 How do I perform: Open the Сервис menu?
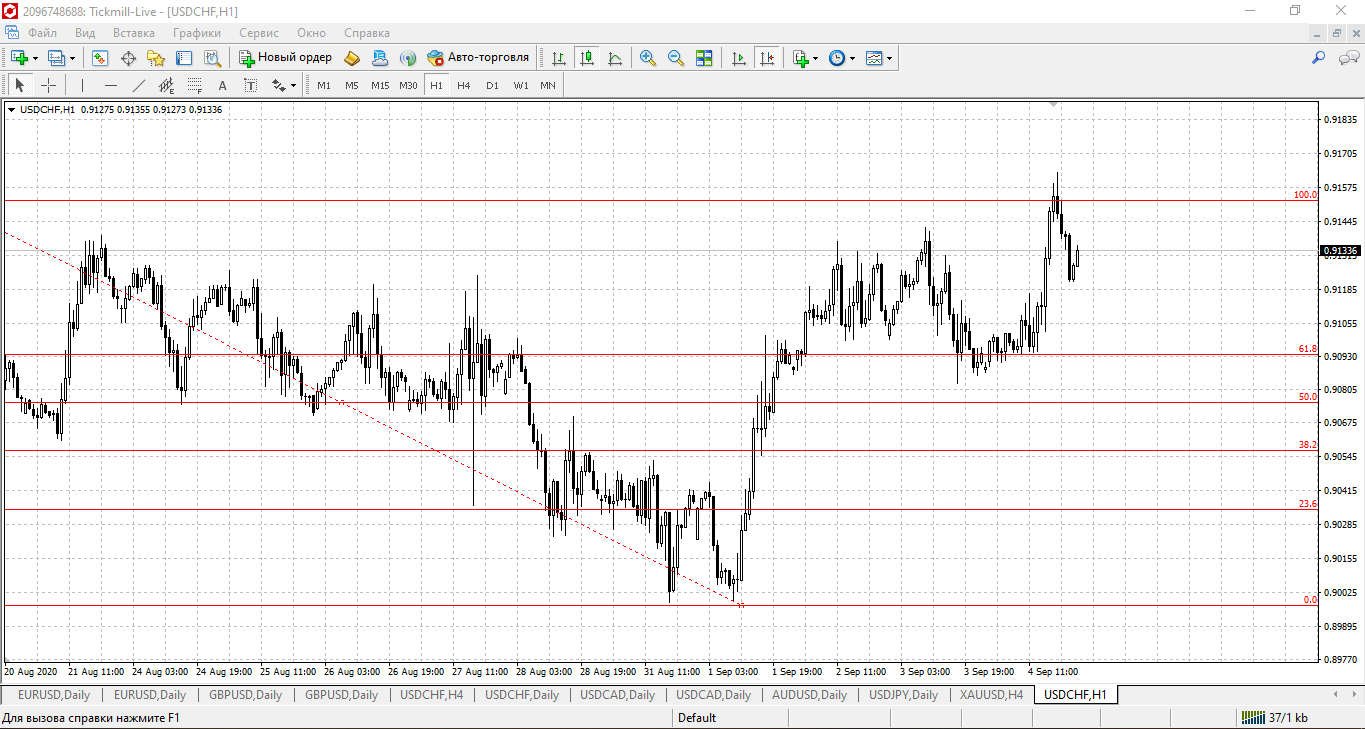pos(259,33)
